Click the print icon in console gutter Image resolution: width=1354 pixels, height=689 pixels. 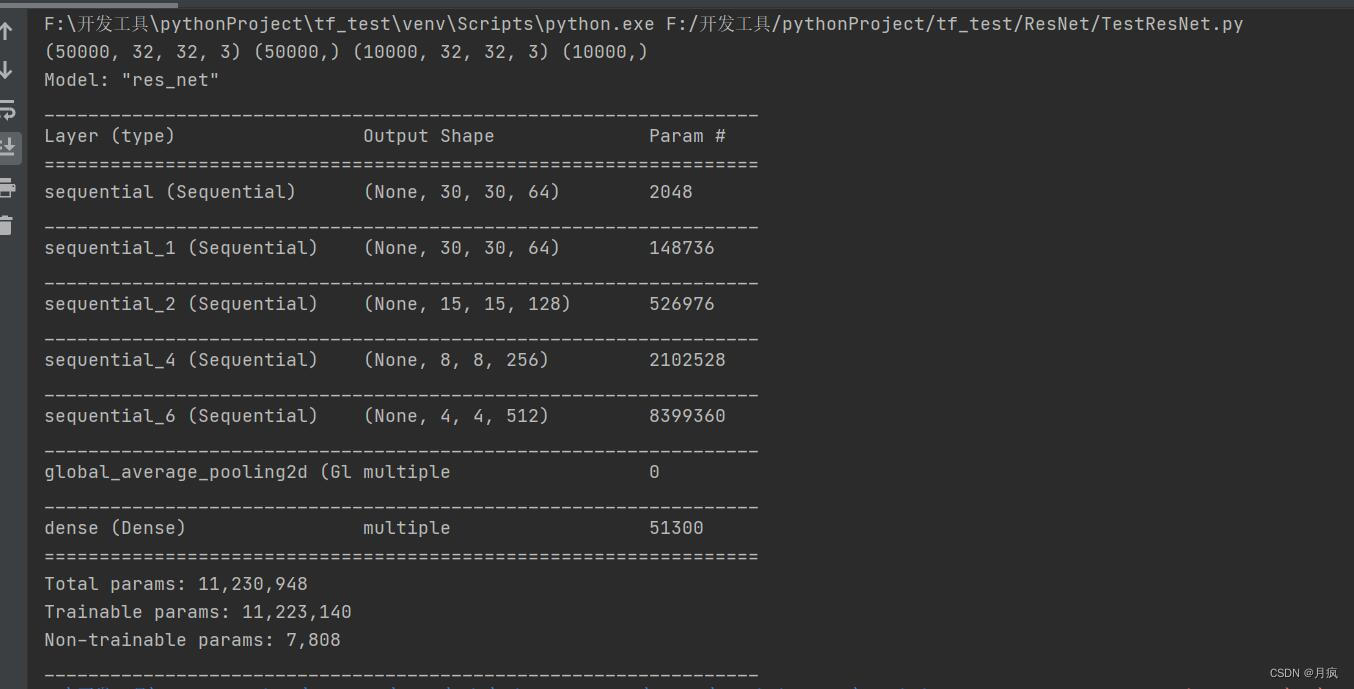(6, 187)
